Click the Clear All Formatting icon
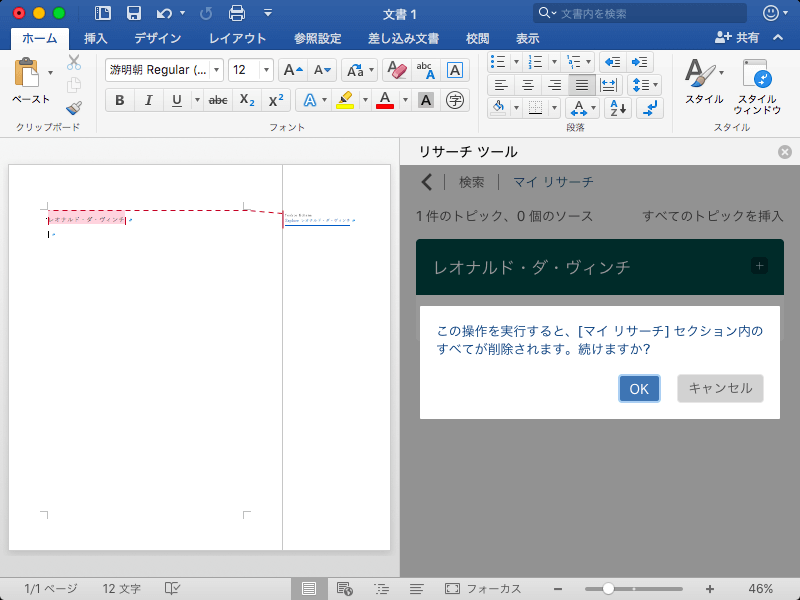 398,71
